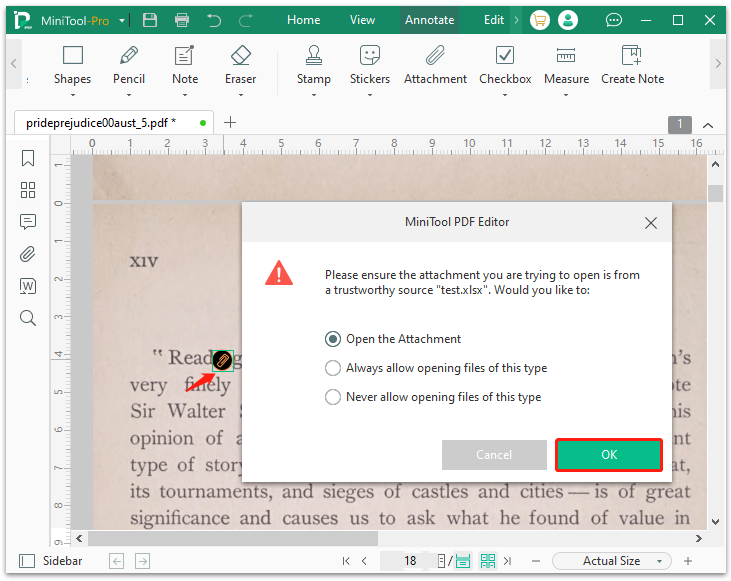This screenshot has width=731, height=581.
Task: Select the Note tool
Action: 185,66
